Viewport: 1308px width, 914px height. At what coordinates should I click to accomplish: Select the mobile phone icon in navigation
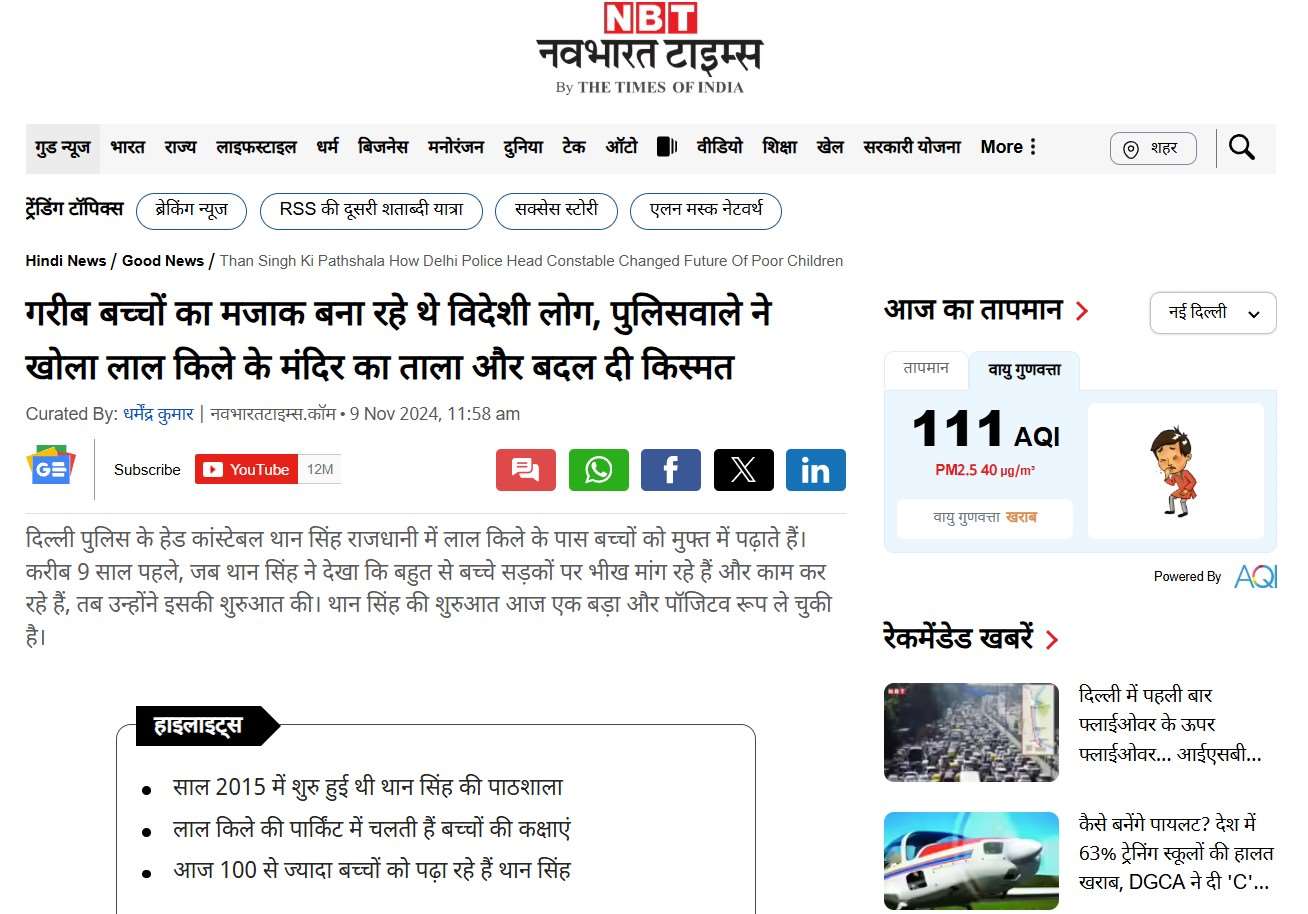(666, 146)
